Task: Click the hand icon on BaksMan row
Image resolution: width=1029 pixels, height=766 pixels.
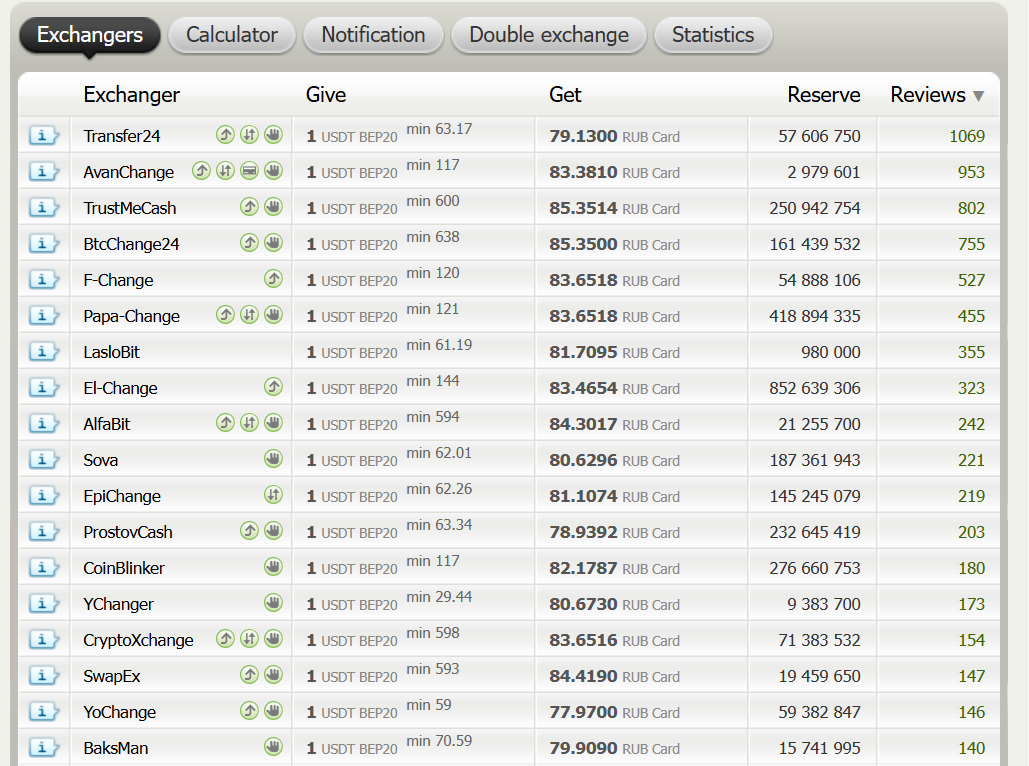Action: pos(273,746)
